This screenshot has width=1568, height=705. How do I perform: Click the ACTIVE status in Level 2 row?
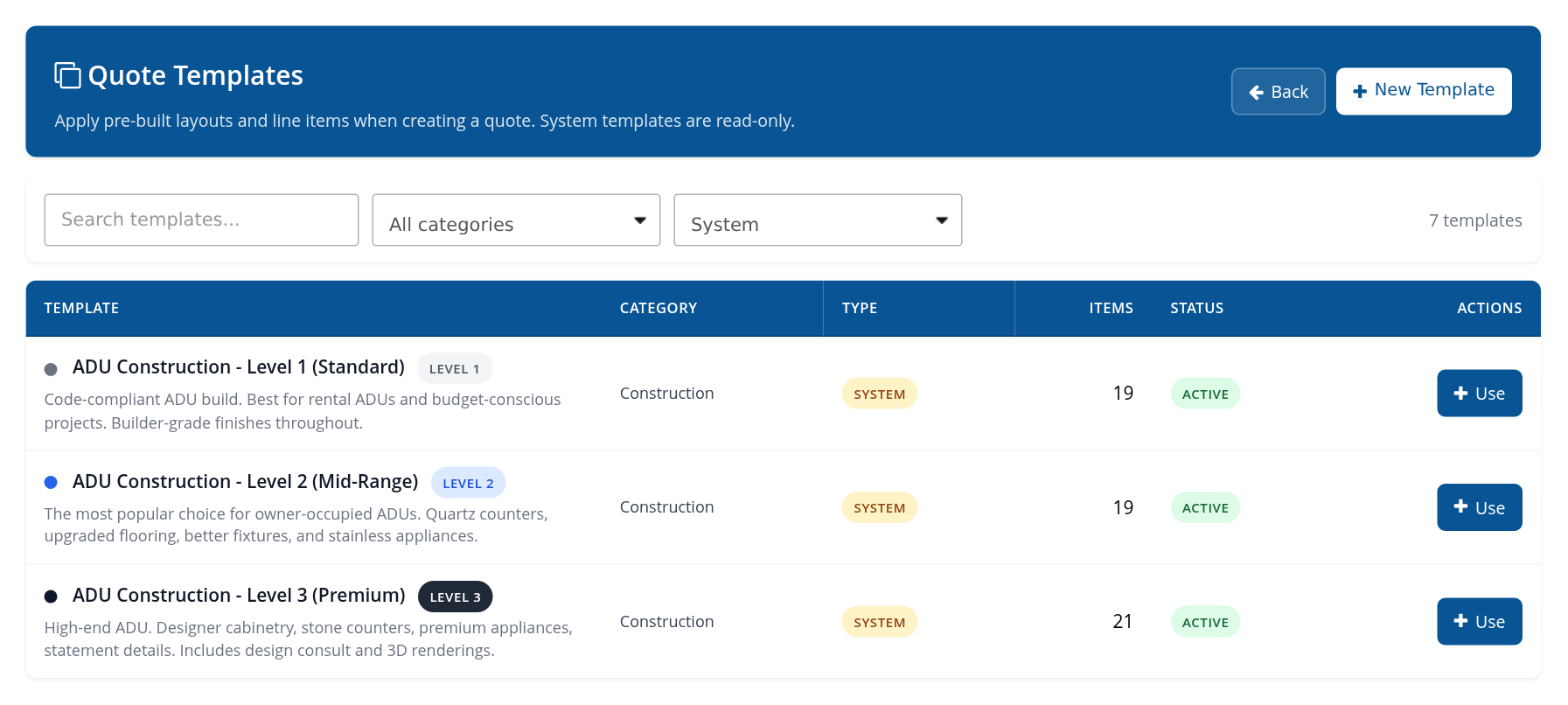1205,507
